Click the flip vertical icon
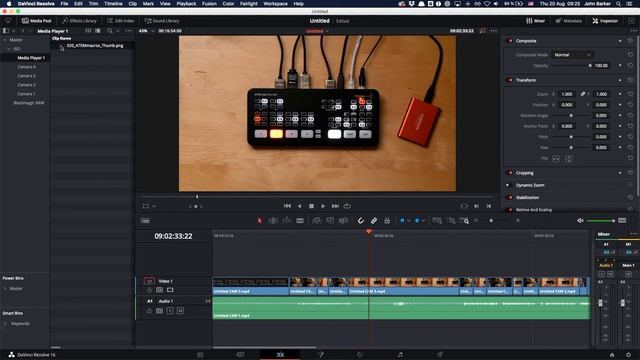The width and height of the screenshot is (640, 360). (x=569, y=159)
